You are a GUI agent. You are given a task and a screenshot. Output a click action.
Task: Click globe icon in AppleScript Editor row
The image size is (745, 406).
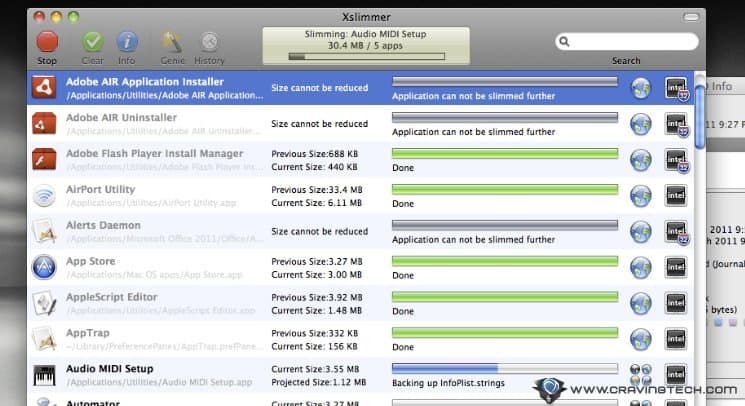(640, 304)
